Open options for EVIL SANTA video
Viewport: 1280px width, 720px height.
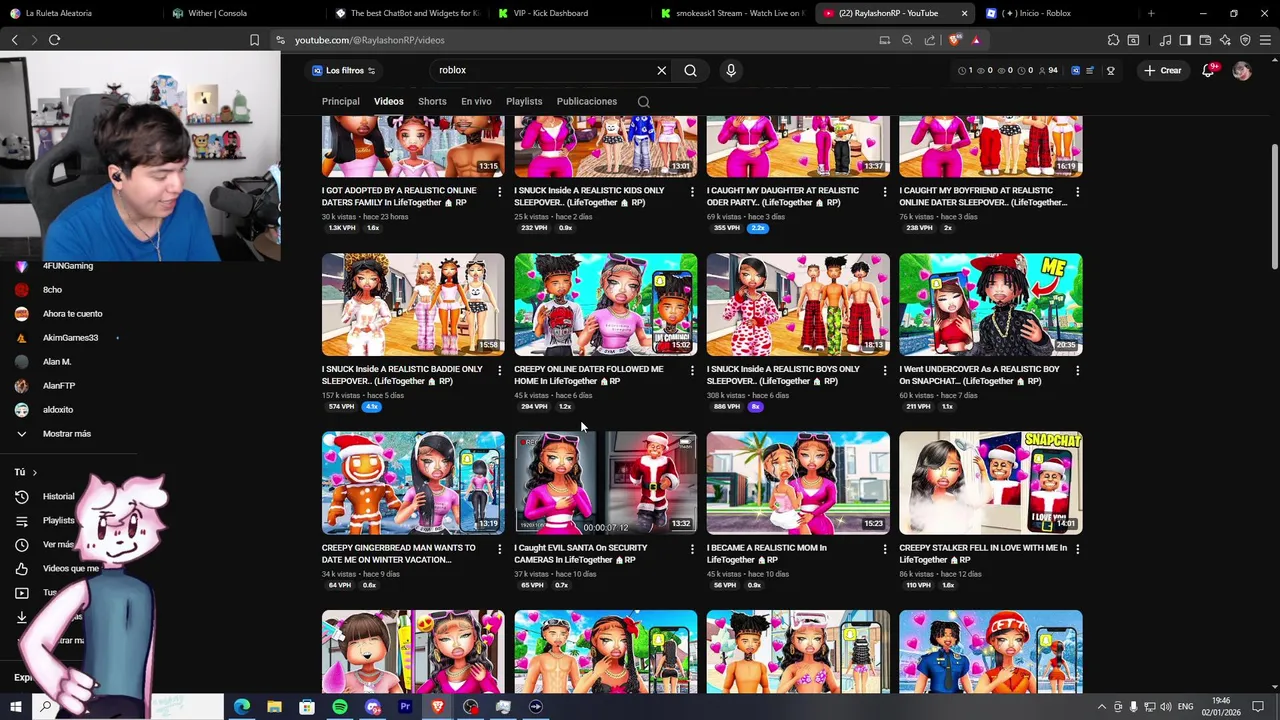692,549
